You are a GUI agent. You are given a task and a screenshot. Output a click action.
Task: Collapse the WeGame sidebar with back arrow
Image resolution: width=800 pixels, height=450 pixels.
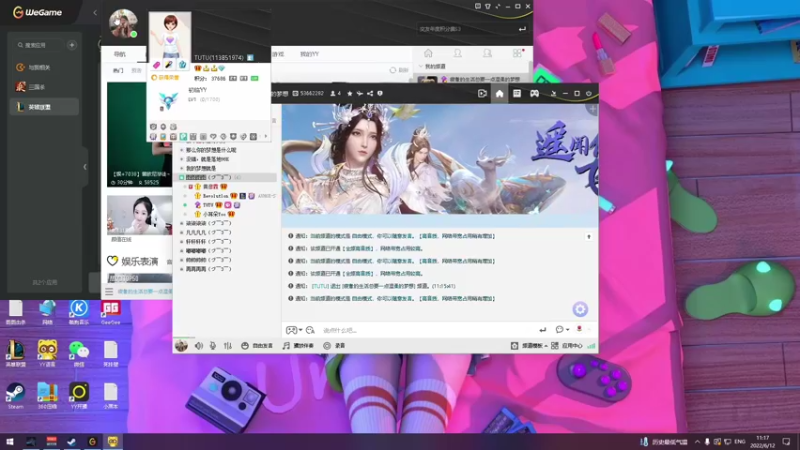click(x=95, y=12)
